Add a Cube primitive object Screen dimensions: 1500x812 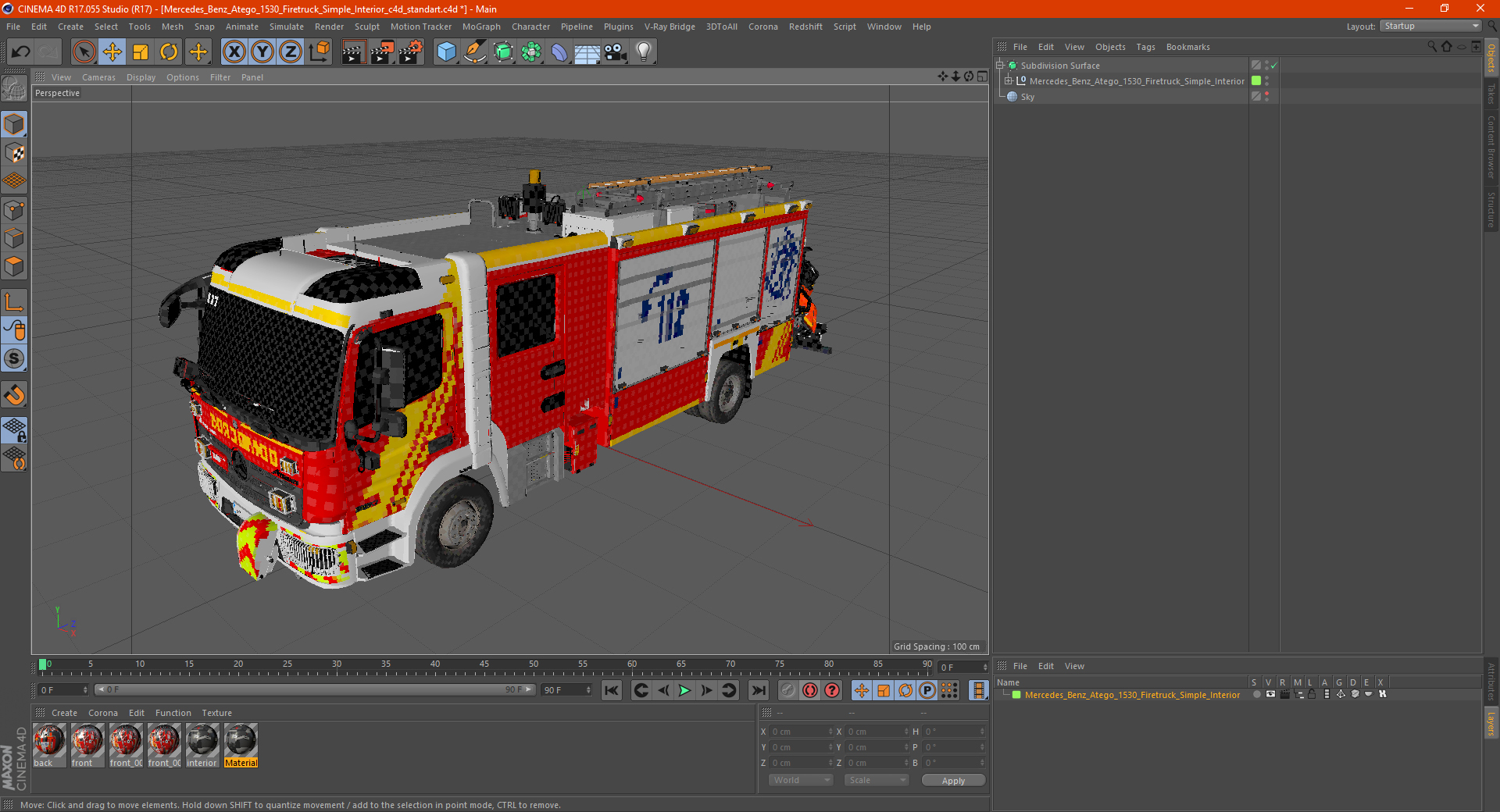click(446, 52)
